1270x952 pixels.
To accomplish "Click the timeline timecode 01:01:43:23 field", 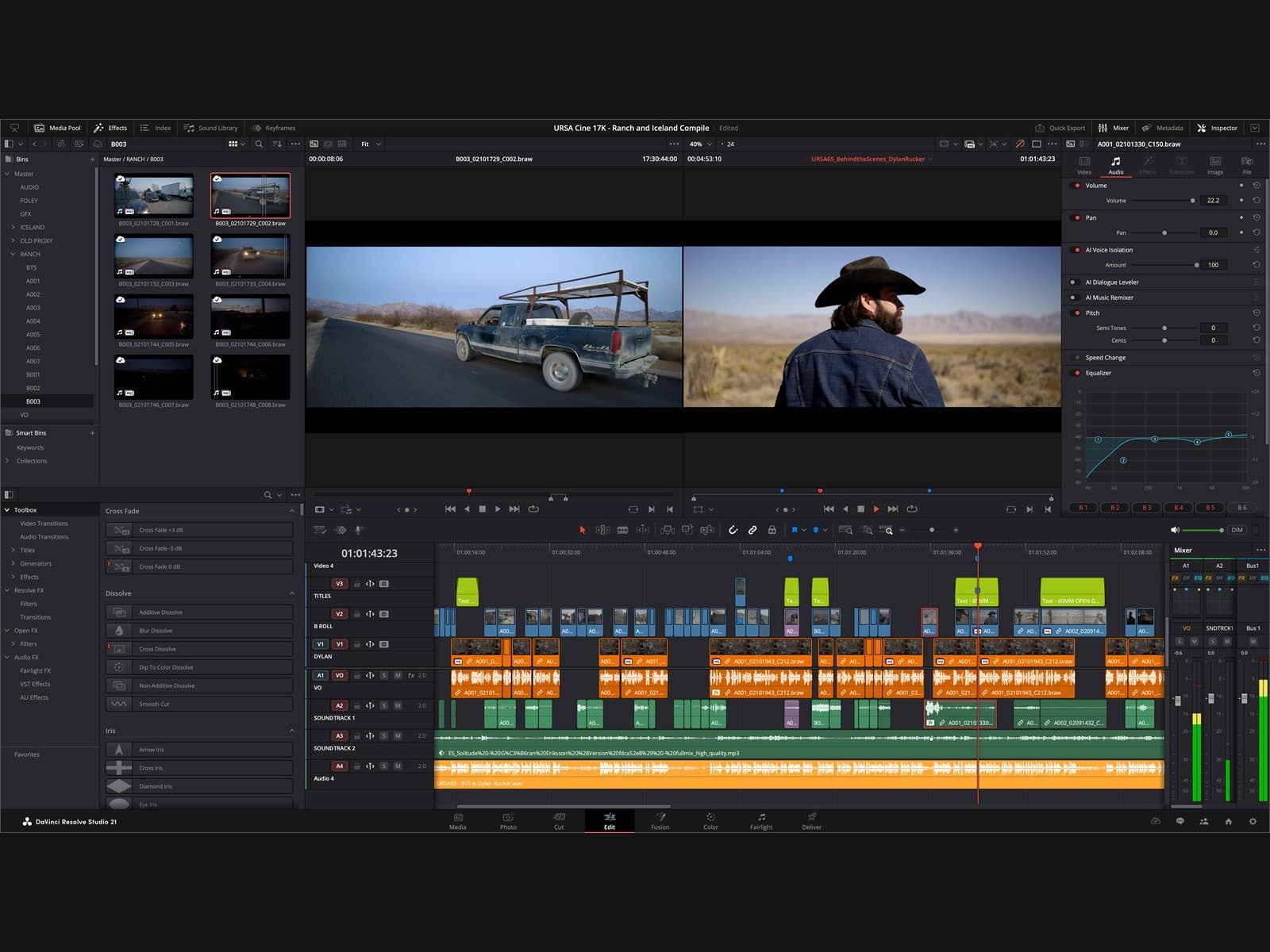I will [x=369, y=553].
